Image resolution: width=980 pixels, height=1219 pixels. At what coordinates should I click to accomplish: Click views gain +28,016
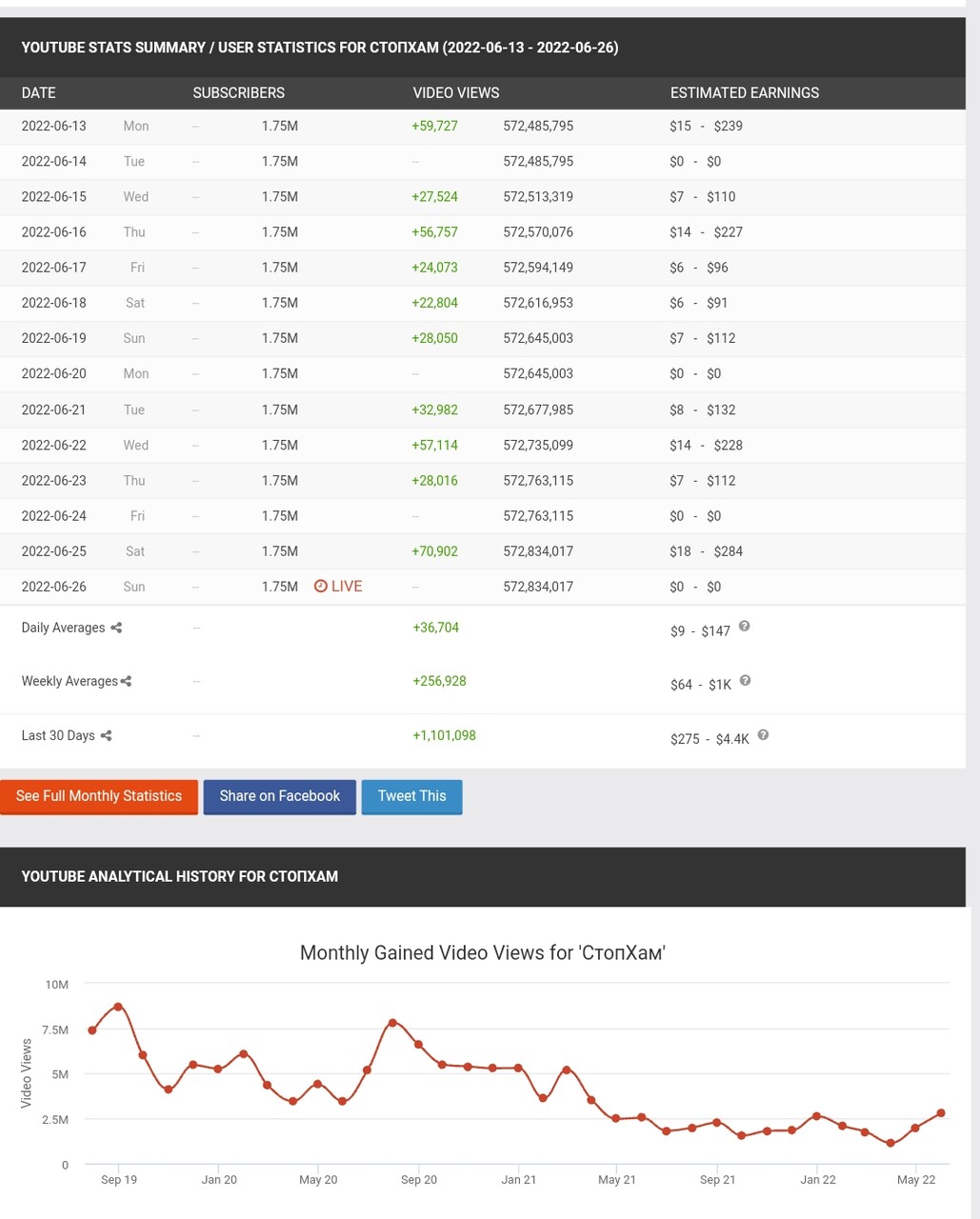click(x=435, y=480)
